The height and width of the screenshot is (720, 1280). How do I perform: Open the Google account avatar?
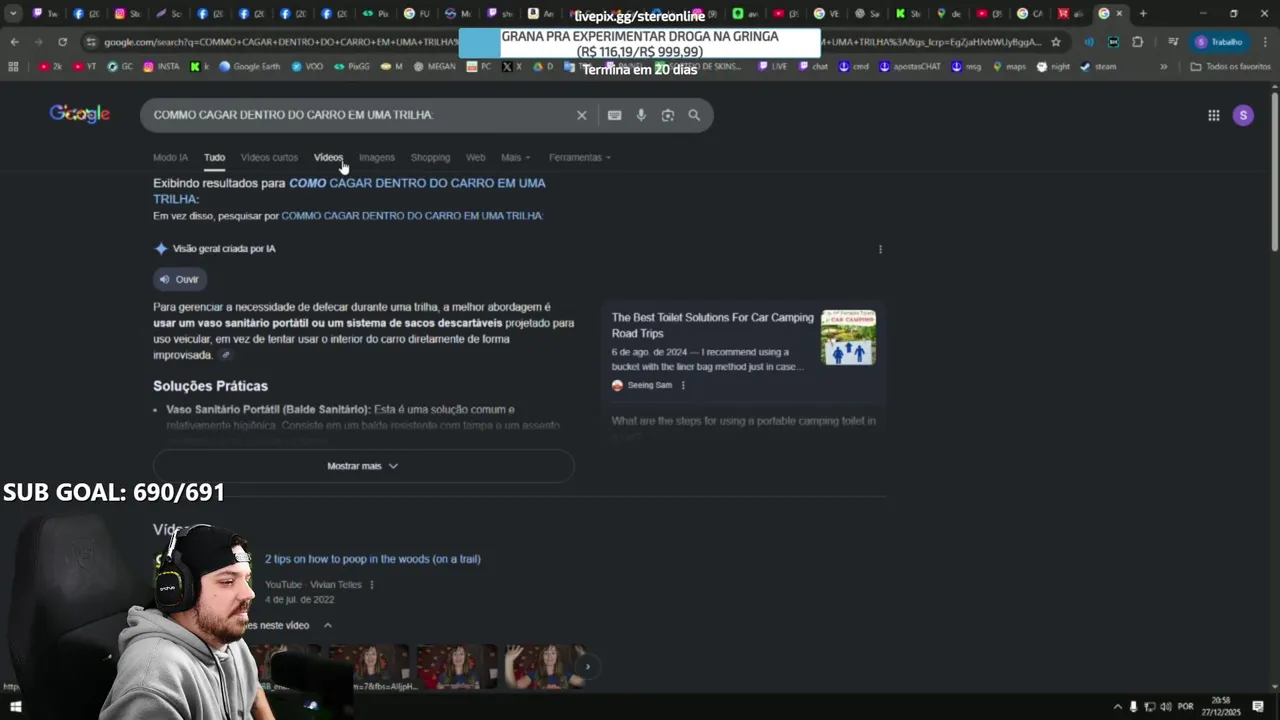(1243, 115)
